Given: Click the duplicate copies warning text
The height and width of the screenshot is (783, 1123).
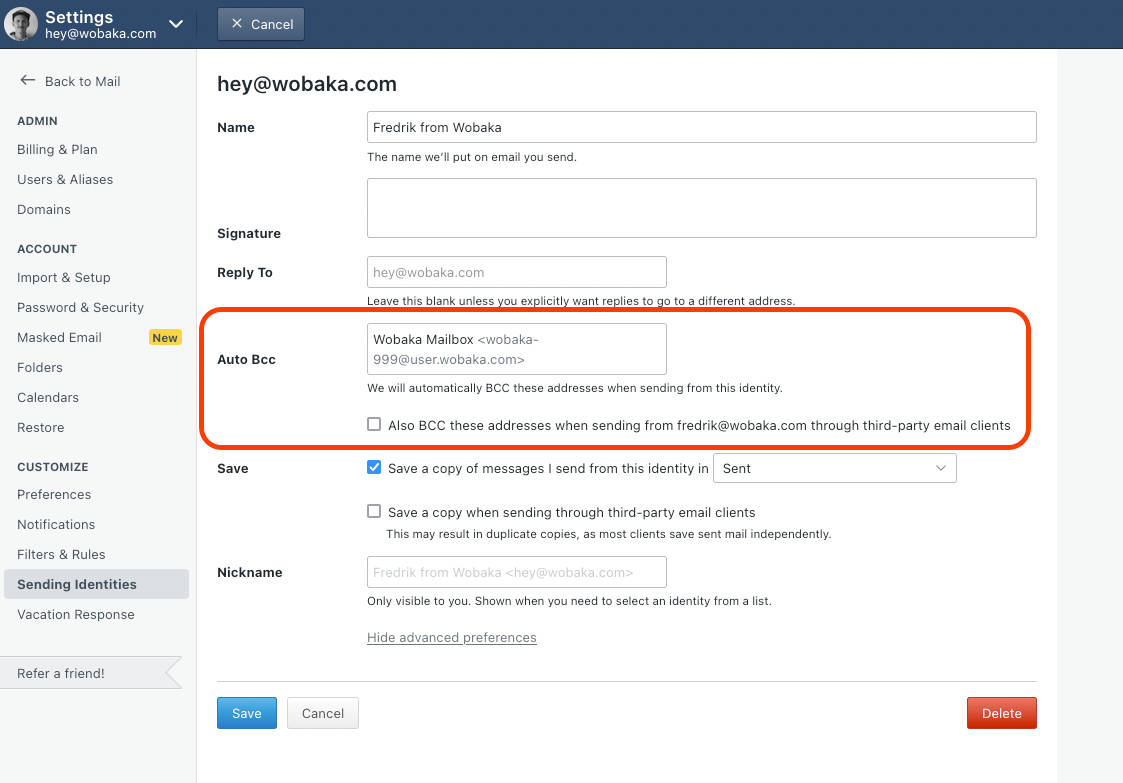Looking at the screenshot, I should click(609, 534).
